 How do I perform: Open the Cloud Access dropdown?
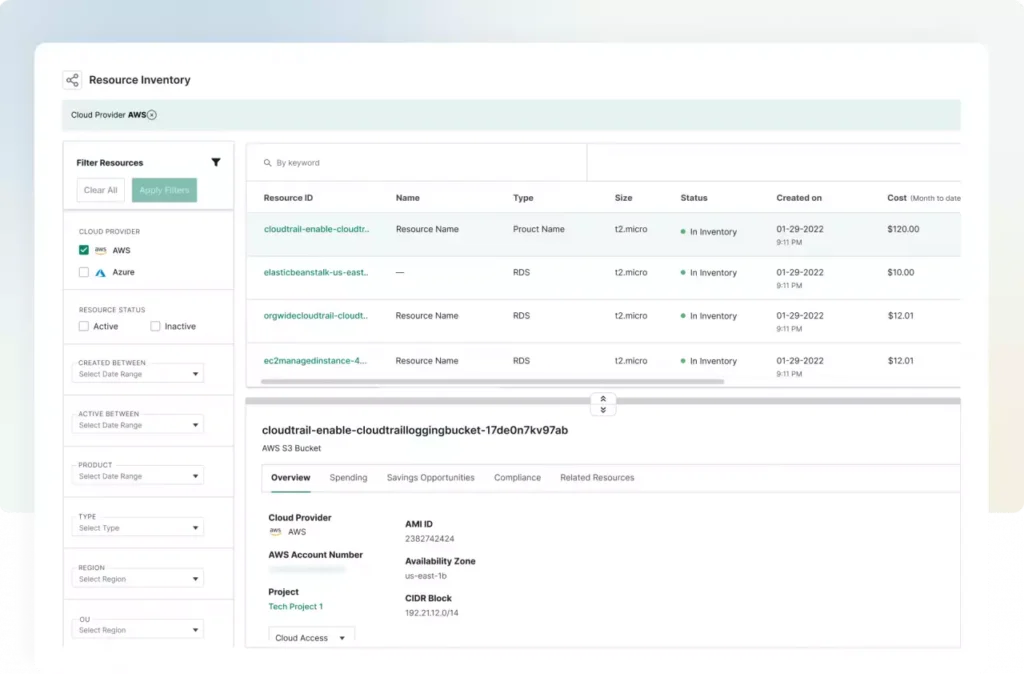[x=311, y=638]
